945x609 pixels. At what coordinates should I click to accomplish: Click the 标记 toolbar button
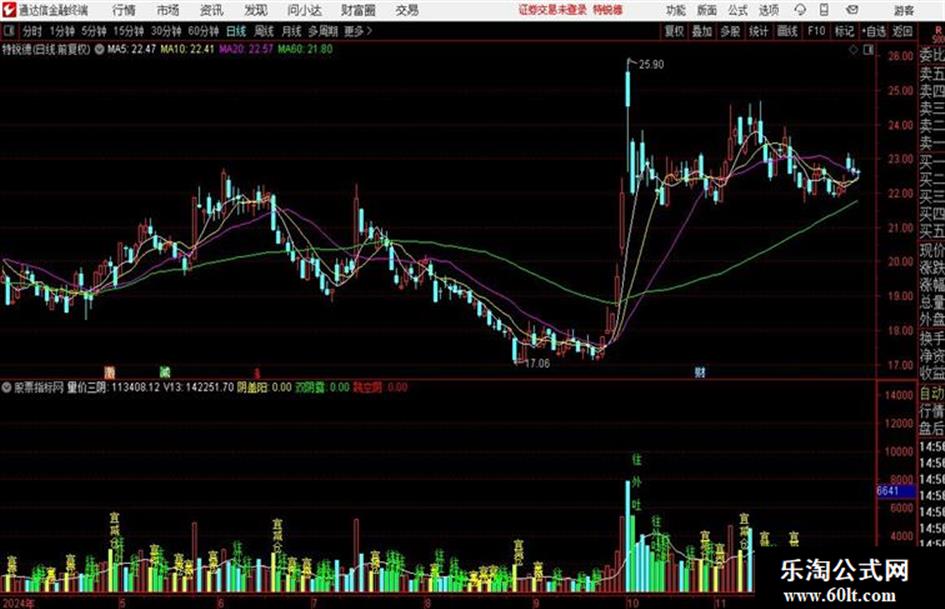(x=844, y=31)
